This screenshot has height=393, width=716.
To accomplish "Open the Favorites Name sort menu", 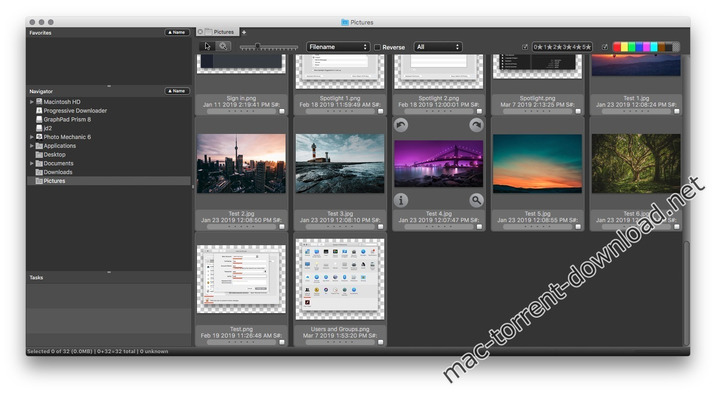I will pyautogui.click(x=177, y=32).
